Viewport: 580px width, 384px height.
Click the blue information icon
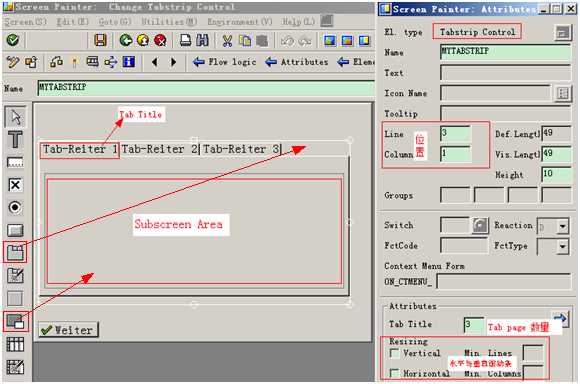point(129,62)
